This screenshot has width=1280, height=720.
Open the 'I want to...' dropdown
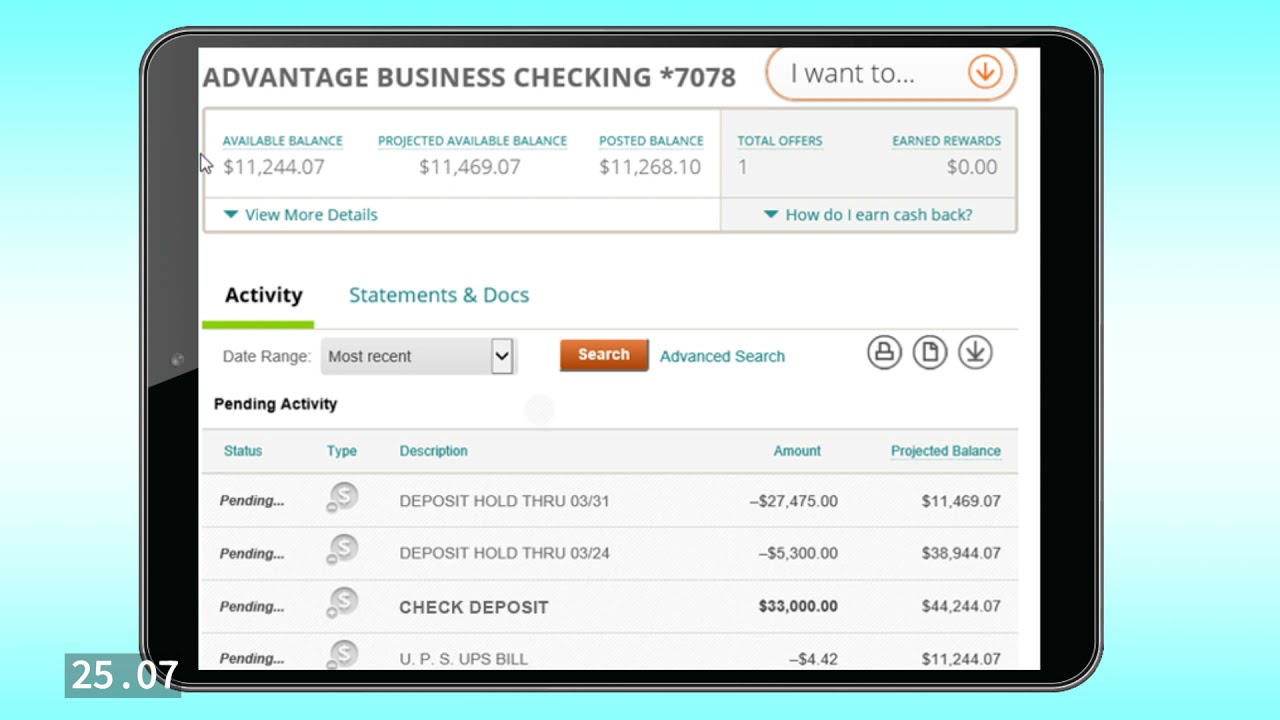click(x=891, y=73)
